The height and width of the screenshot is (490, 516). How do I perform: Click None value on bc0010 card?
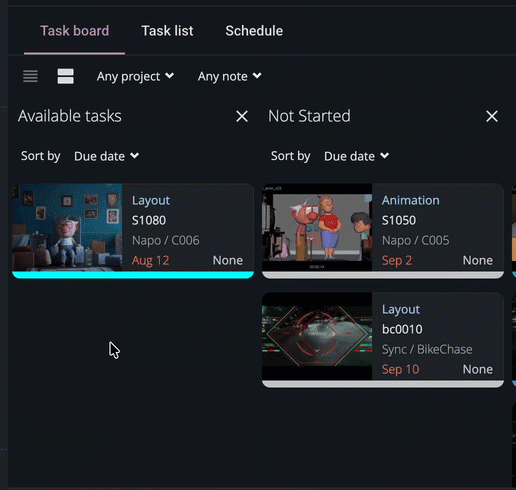[x=478, y=369]
